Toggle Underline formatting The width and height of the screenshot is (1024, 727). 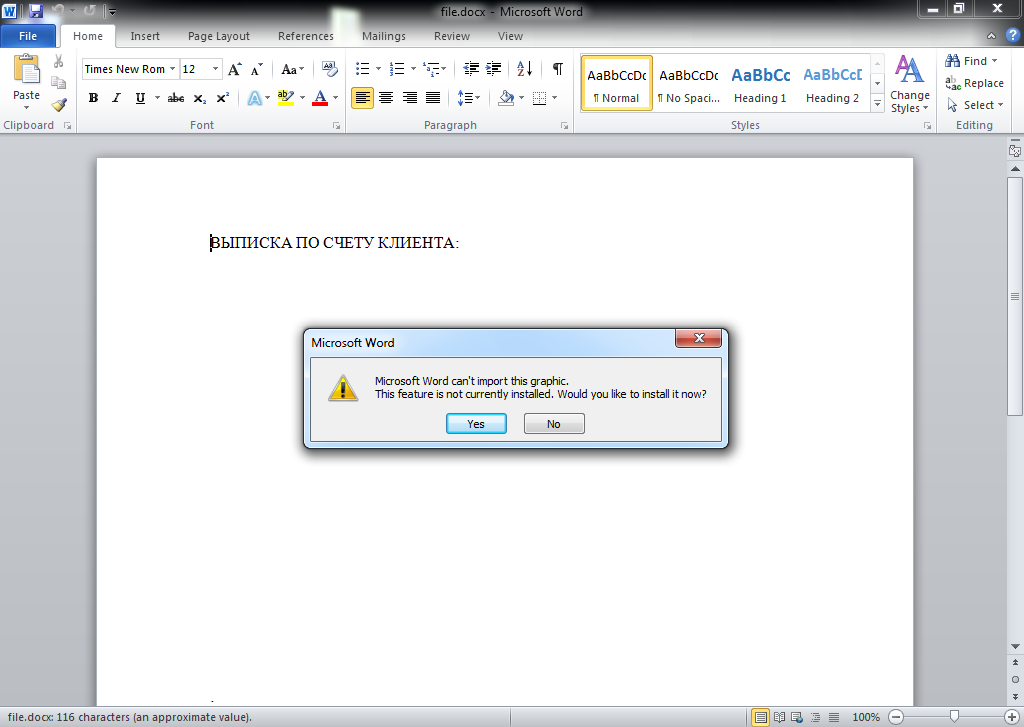[140, 98]
